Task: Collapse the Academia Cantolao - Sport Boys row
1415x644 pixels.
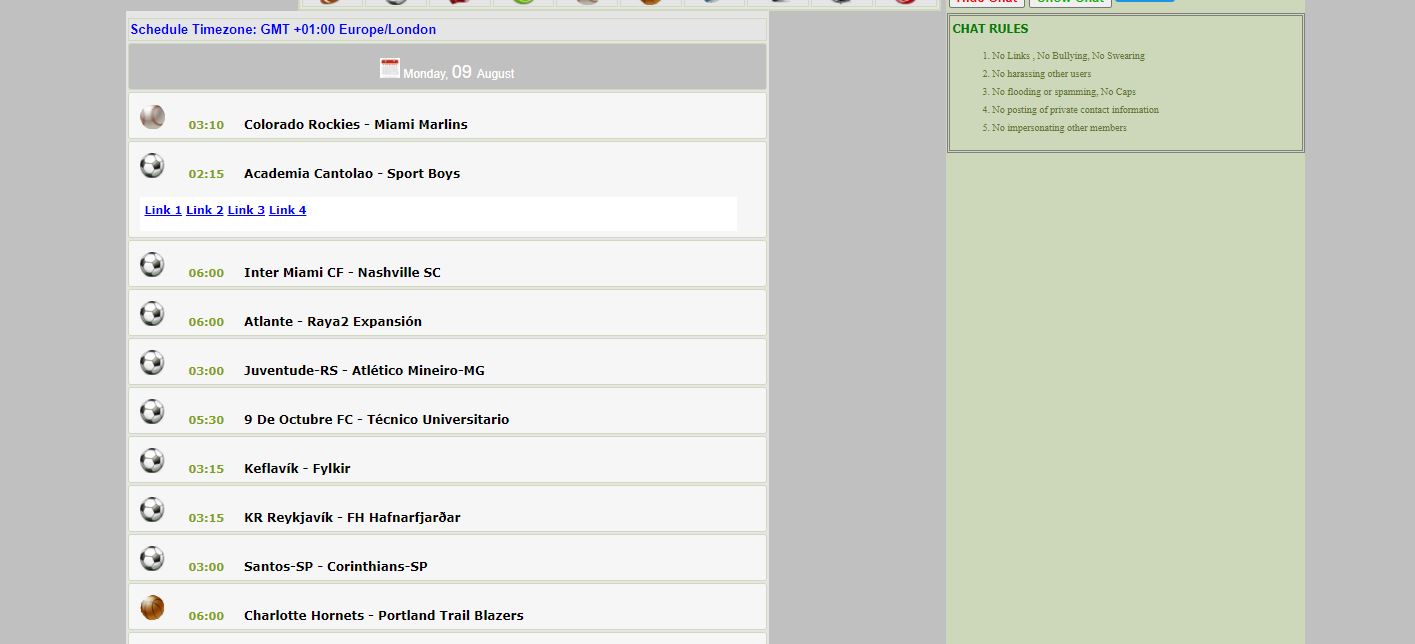Action: point(447,167)
